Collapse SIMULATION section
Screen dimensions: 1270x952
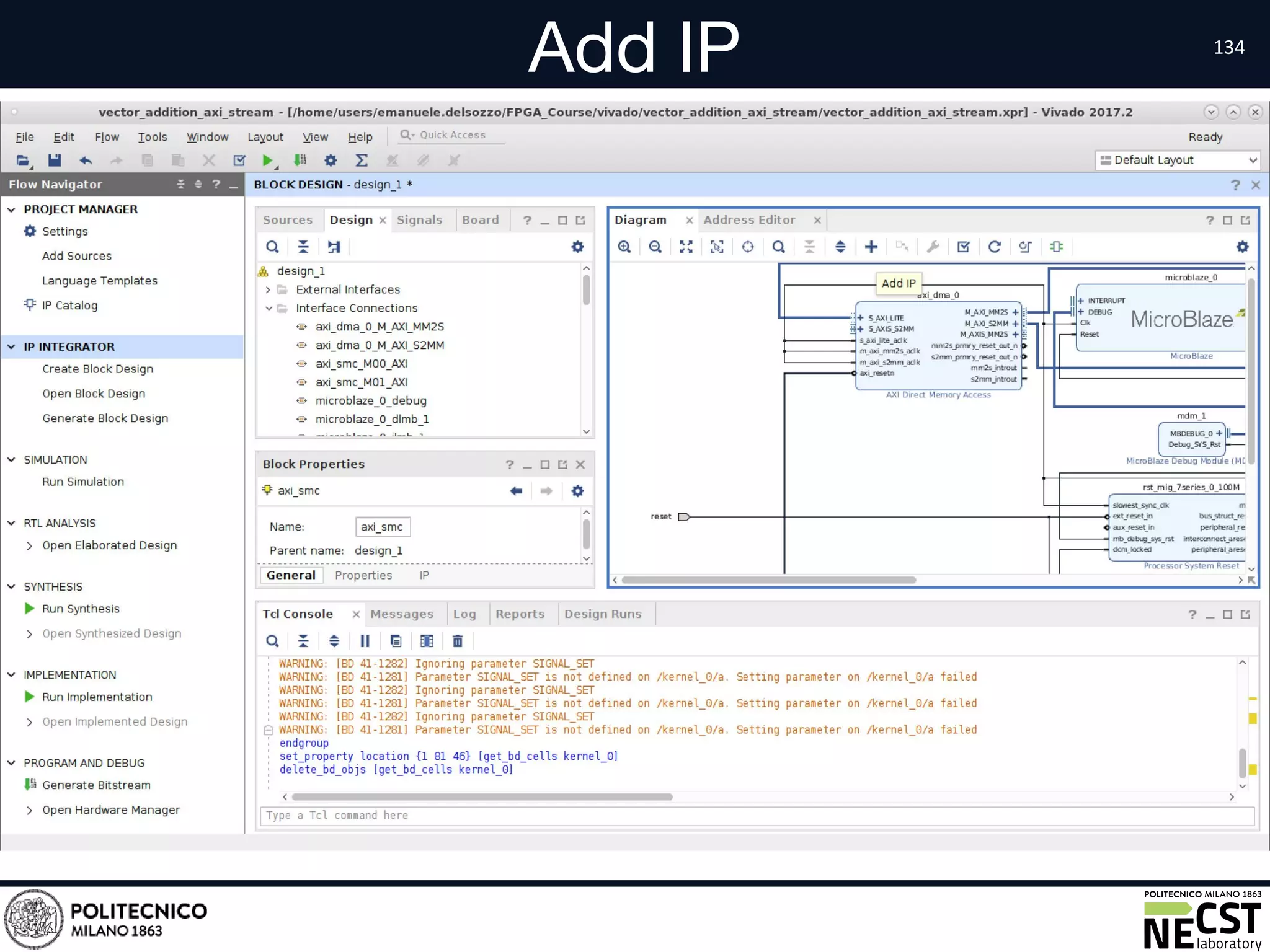11,460
